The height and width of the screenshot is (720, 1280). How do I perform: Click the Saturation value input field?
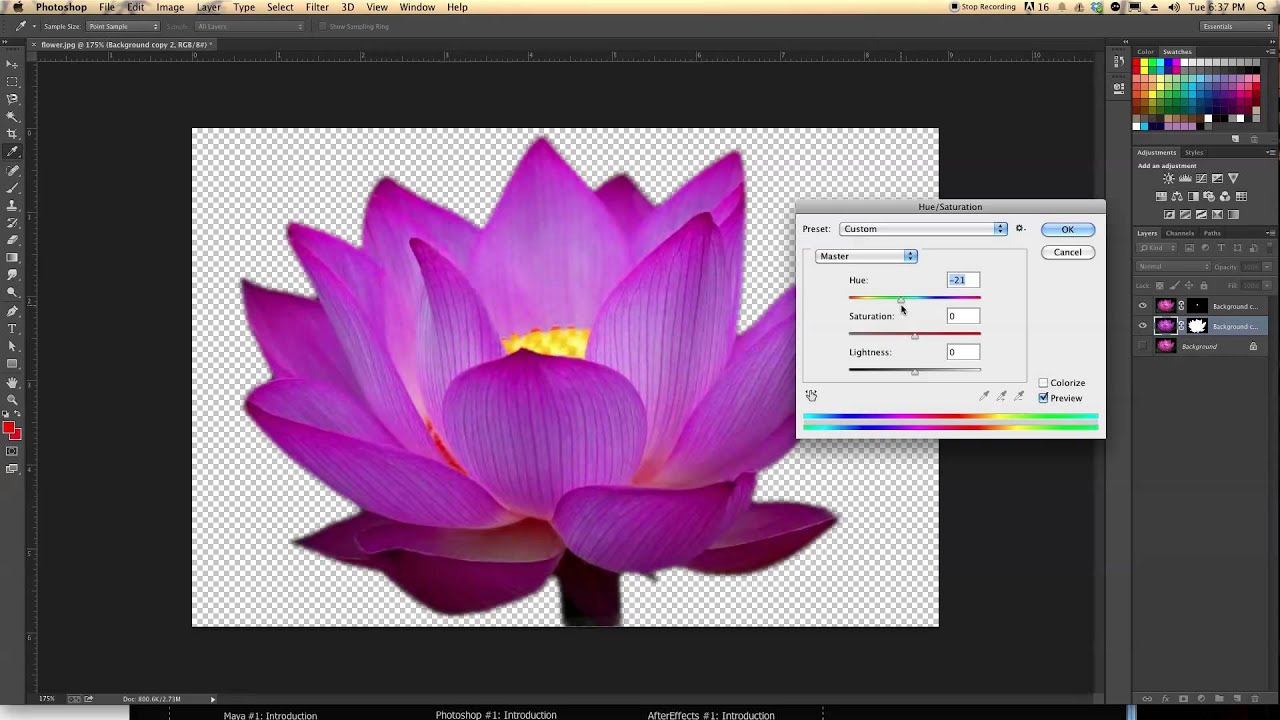(x=963, y=316)
